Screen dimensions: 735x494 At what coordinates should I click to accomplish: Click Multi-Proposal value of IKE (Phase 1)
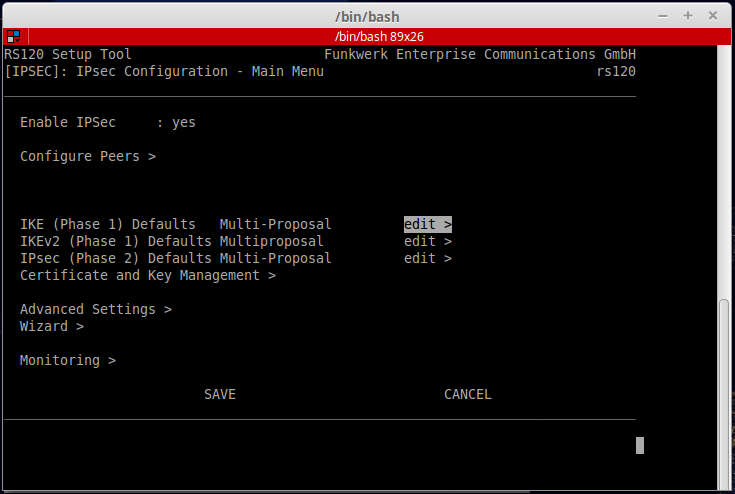[x=275, y=224]
